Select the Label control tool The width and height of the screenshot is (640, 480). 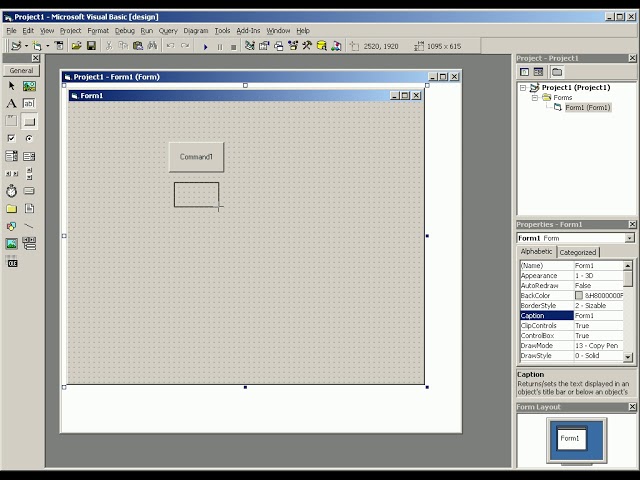(11, 103)
